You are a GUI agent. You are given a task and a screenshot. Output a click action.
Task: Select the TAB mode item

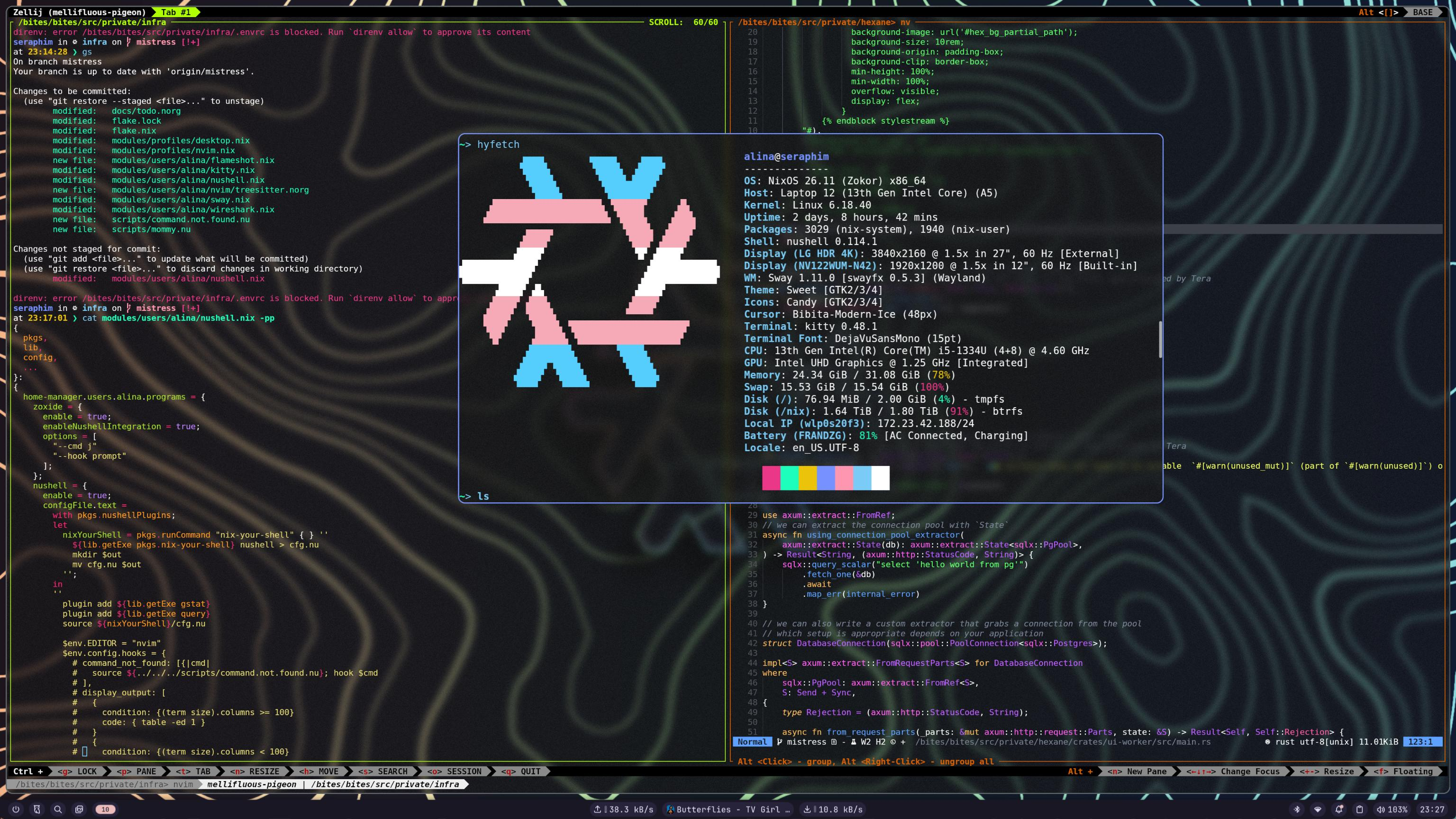[193, 771]
